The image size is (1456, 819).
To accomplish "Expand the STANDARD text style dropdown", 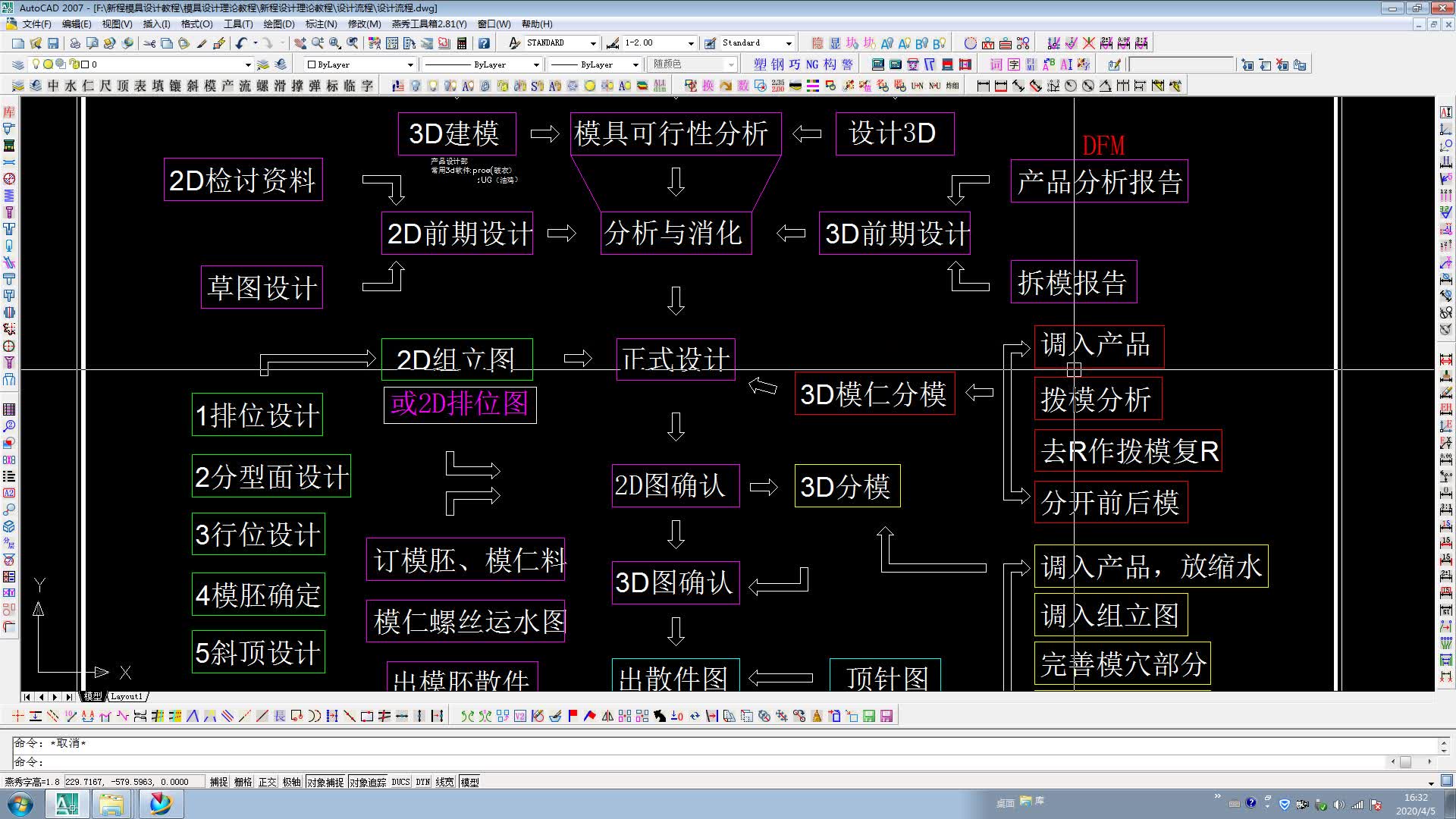I will [595, 43].
